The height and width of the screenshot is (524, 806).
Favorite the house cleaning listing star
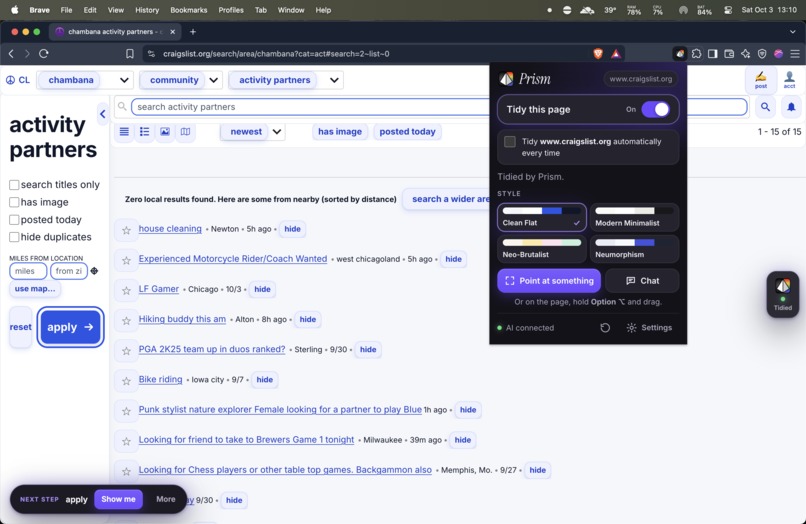pyautogui.click(x=126, y=230)
